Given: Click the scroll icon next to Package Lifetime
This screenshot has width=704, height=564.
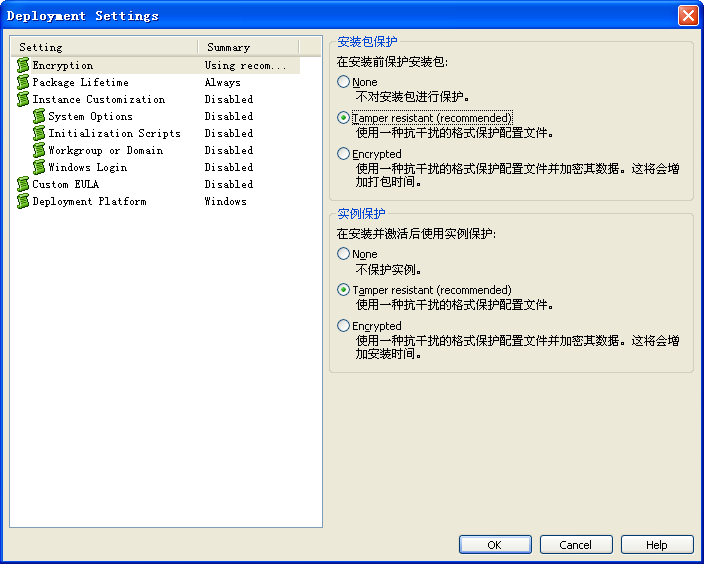Looking at the screenshot, I should click(23, 82).
